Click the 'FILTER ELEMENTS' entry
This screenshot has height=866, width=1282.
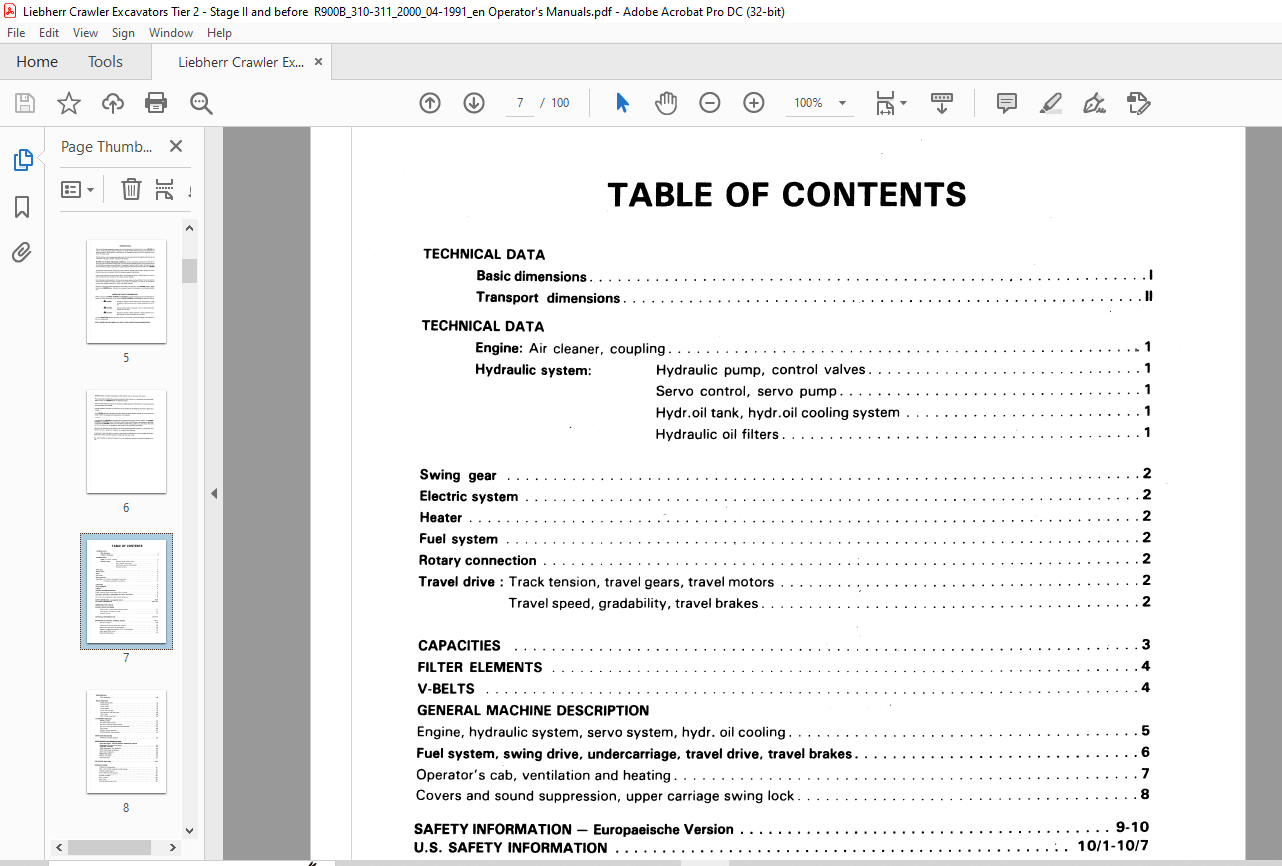coord(480,667)
